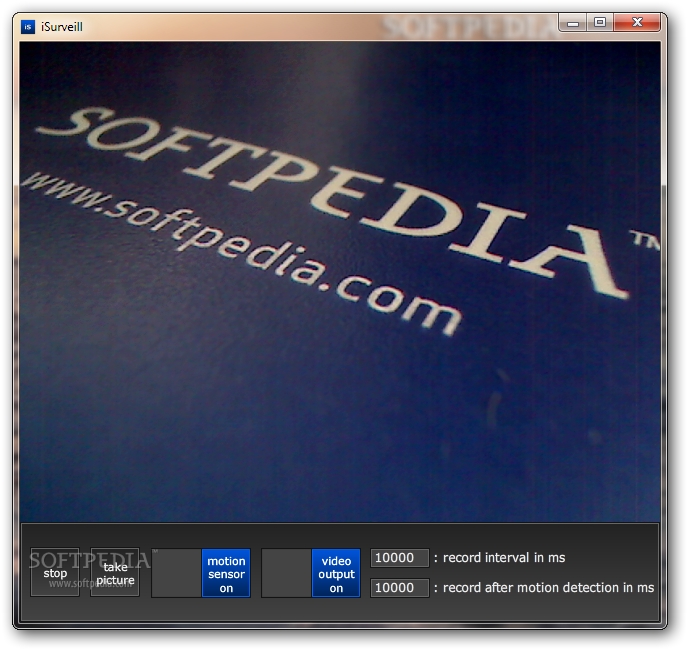Click the iSurveill app icon in title bar
Viewport: 688px width, 650px height.
coord(28,27)
